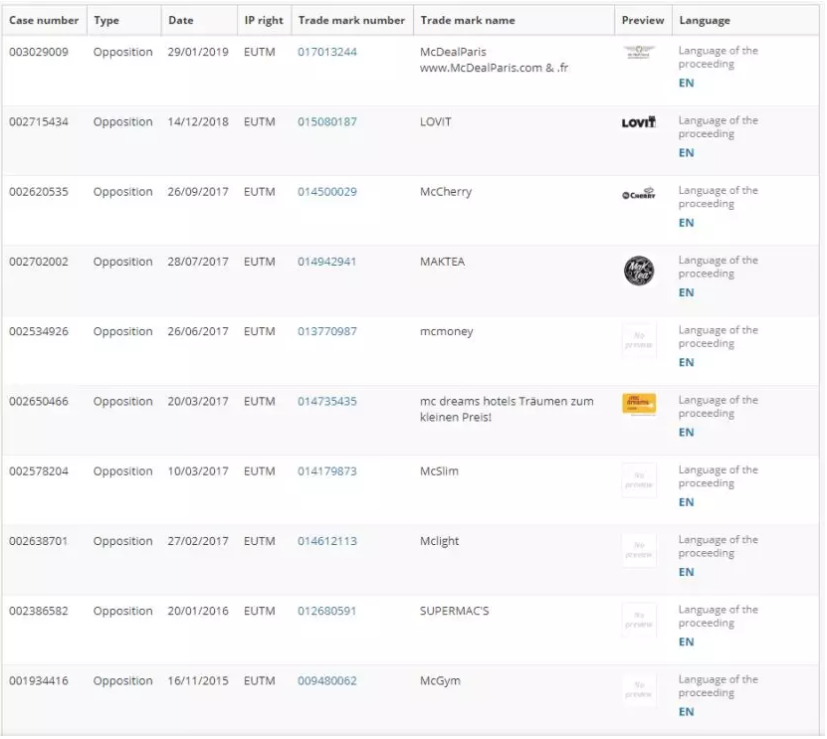Sort by Trade mark name column header
Screen dimensions: 827x739
[468, 21]
